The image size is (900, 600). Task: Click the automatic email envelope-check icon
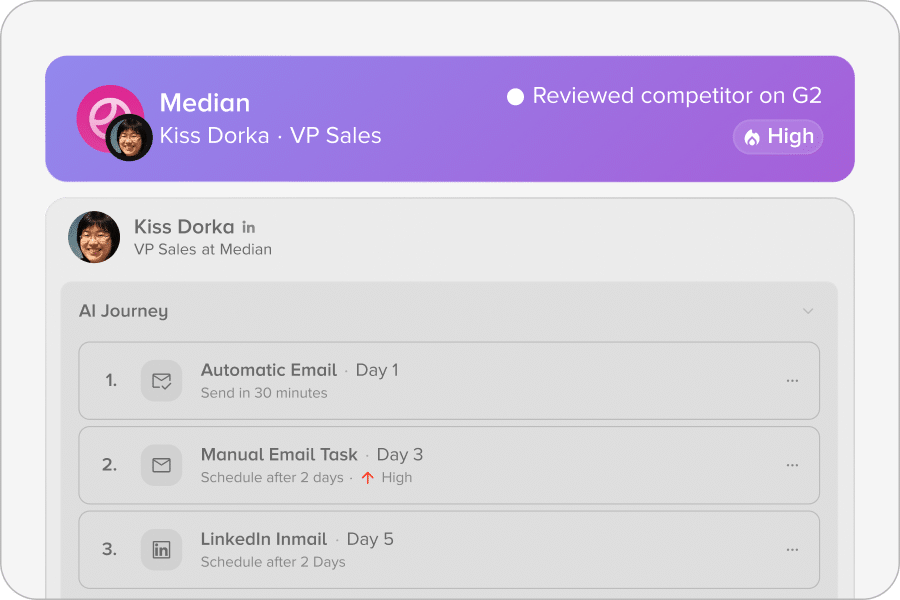point(161,381)
